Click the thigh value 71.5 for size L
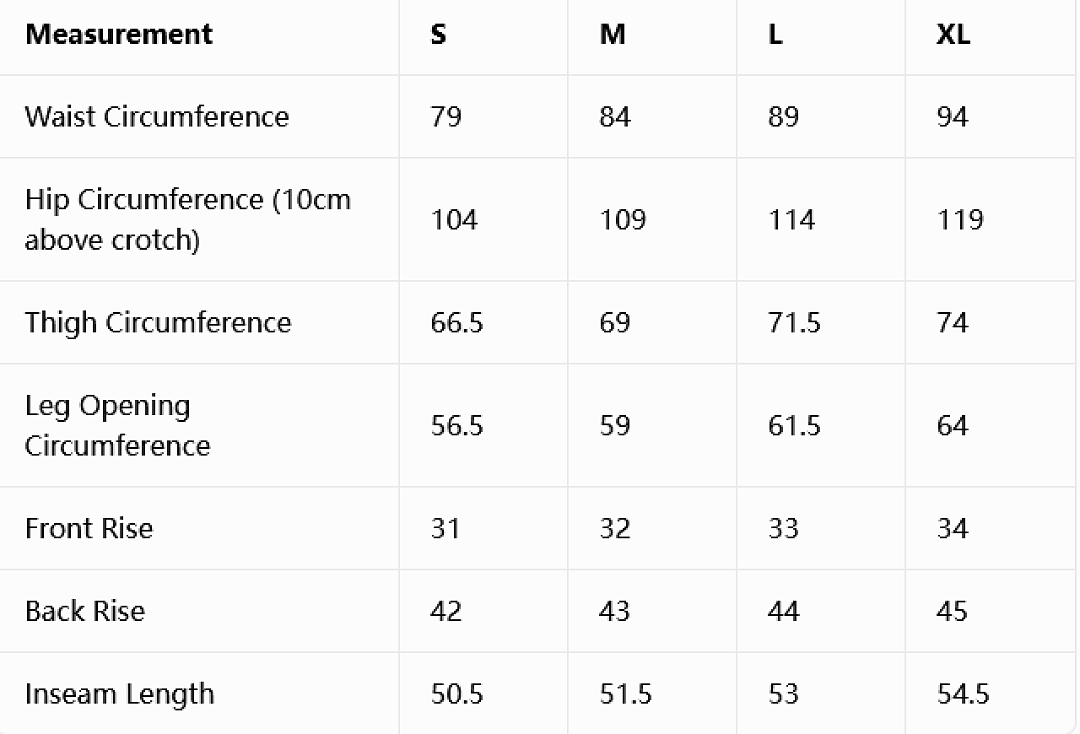The height and width of the screenshot is (734, 1080). 794,322
